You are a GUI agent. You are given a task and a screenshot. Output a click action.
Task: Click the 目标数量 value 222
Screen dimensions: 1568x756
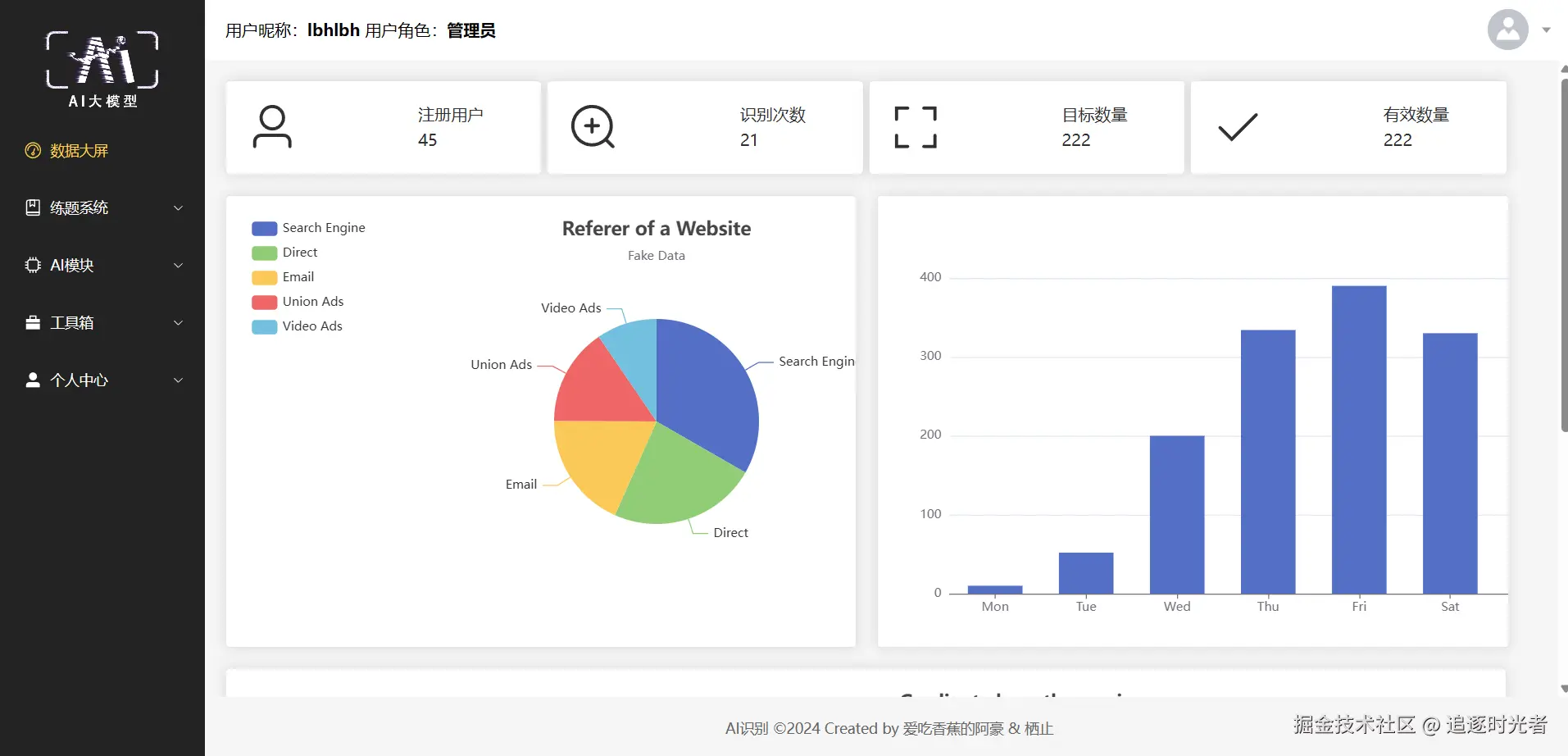pyautogui.click(x=1075, y=140)
